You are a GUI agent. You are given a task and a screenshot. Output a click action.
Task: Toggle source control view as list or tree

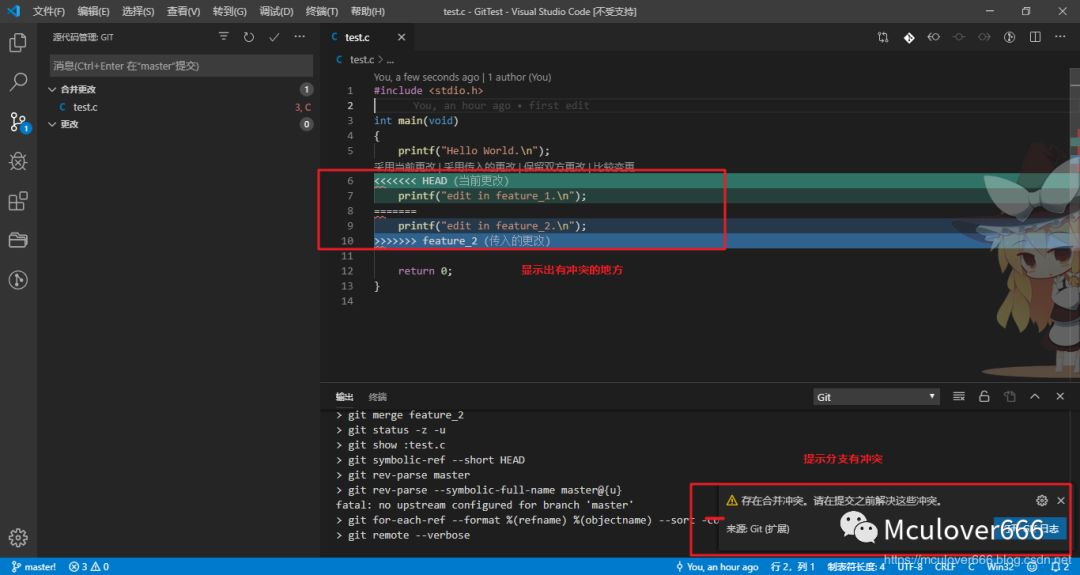224,37
